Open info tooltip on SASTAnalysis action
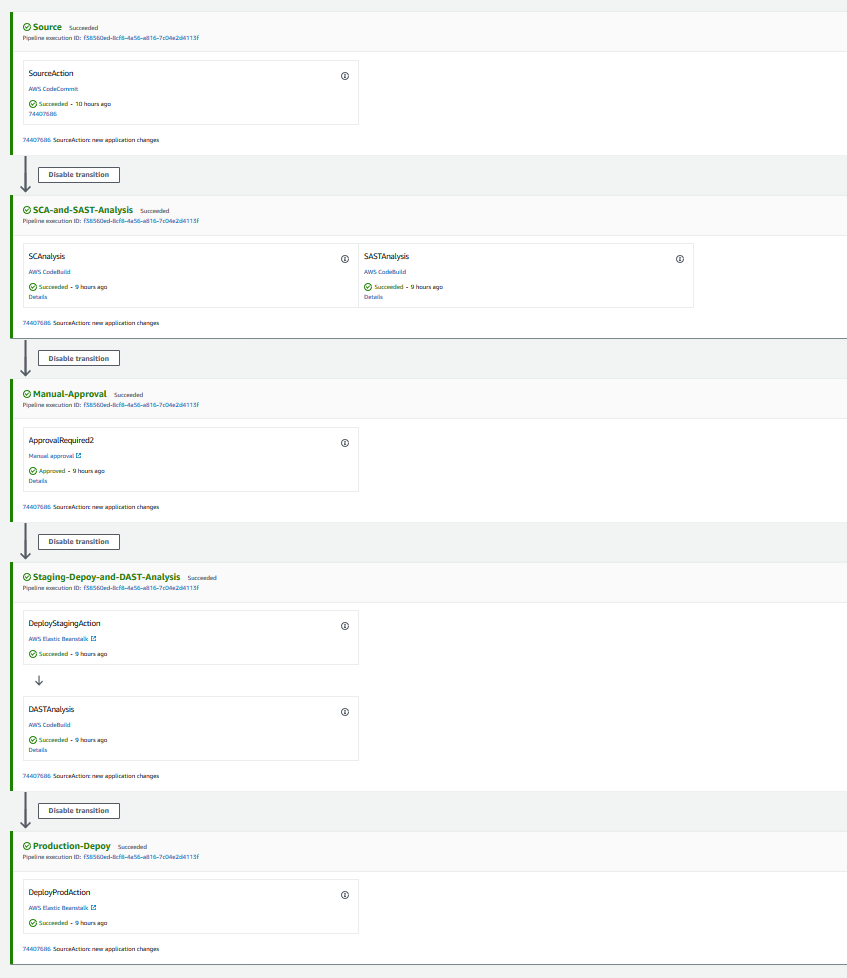Screen dimensions: 847x978 680,259
